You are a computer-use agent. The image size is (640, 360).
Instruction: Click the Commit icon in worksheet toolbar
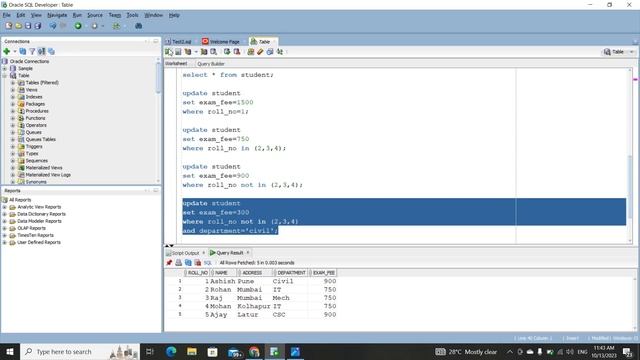[227, 52]
